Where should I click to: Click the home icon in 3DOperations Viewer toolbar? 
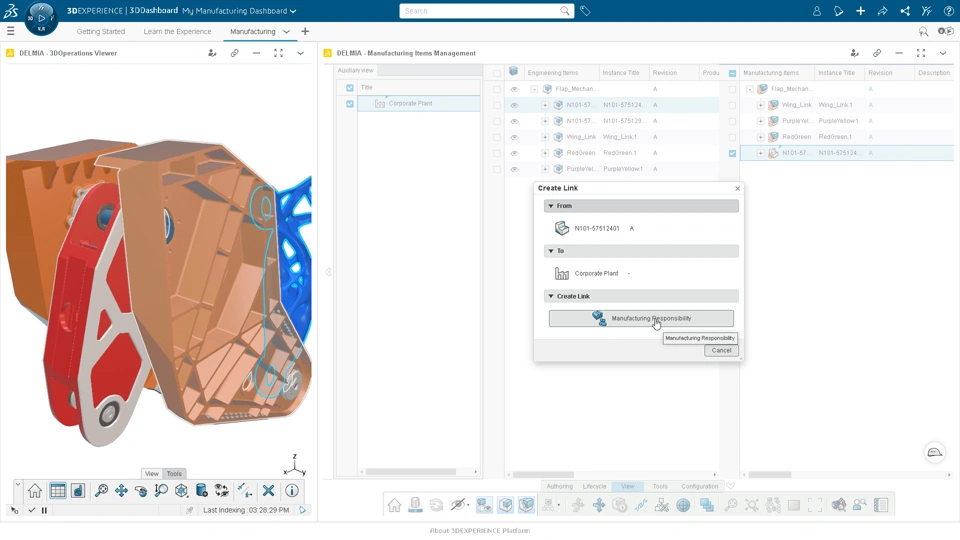35,490
